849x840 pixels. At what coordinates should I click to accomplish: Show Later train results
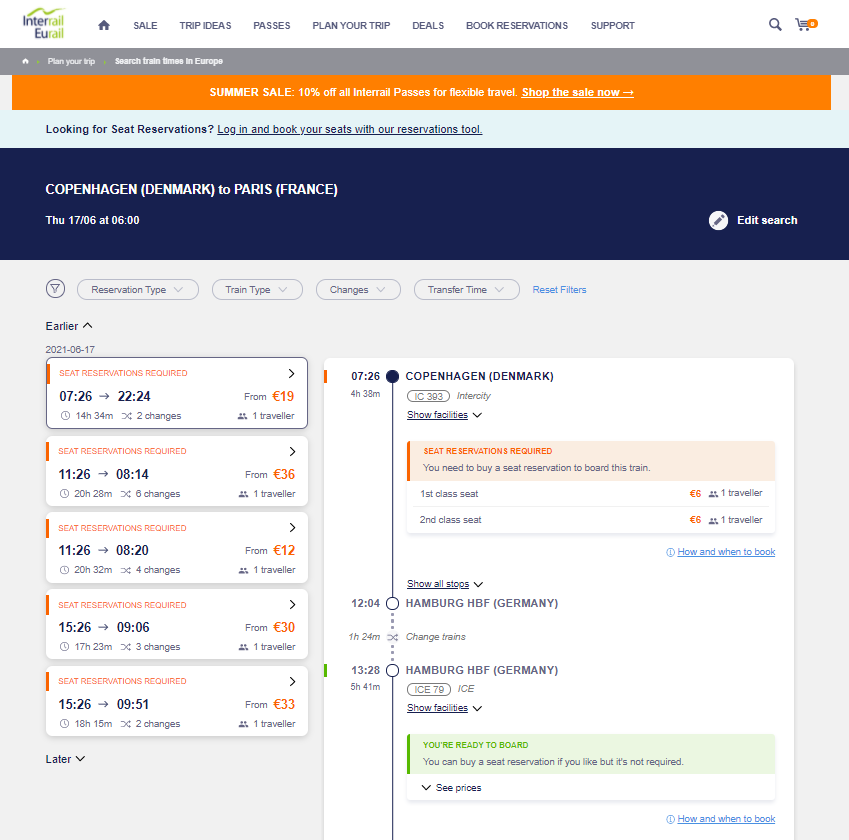click(65, 759)
